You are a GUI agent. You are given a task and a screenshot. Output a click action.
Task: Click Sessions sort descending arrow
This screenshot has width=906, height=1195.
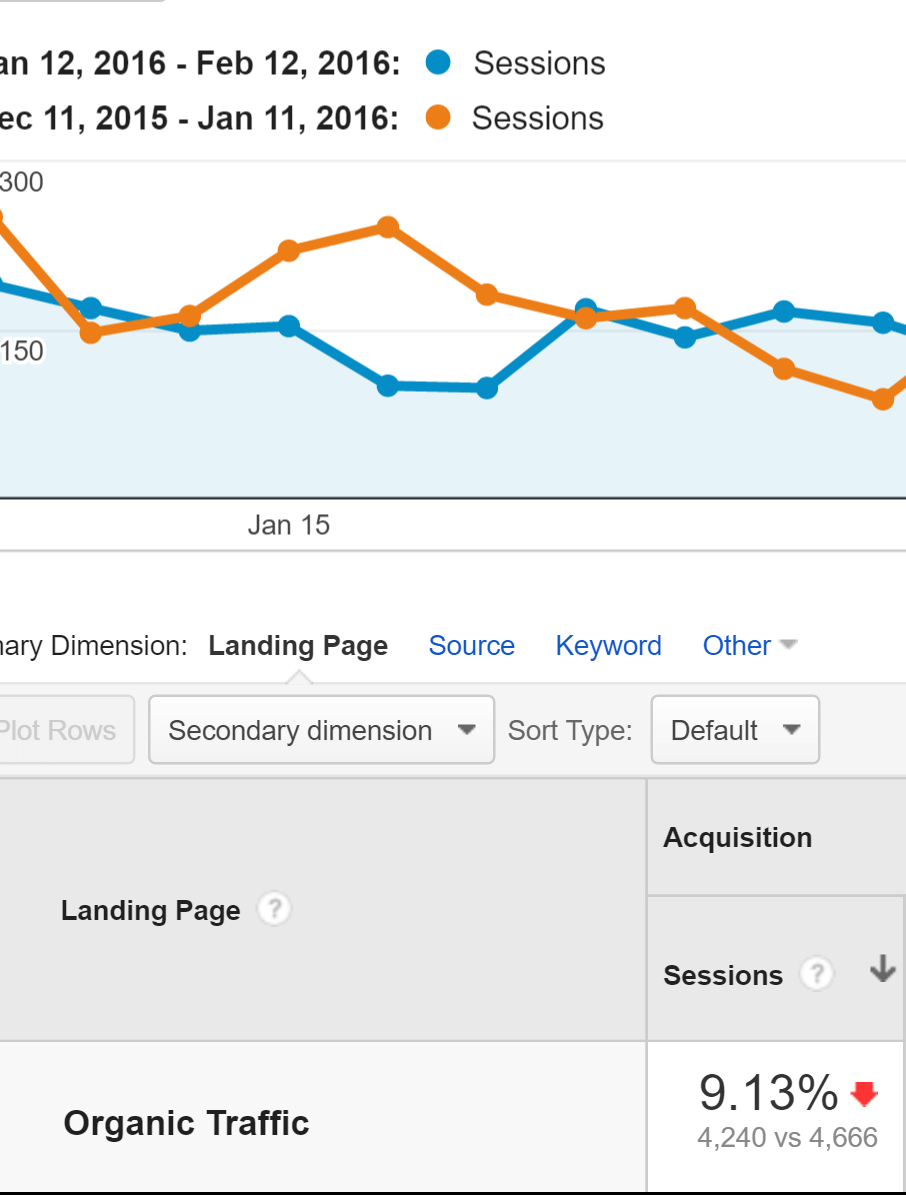point(882,969)
